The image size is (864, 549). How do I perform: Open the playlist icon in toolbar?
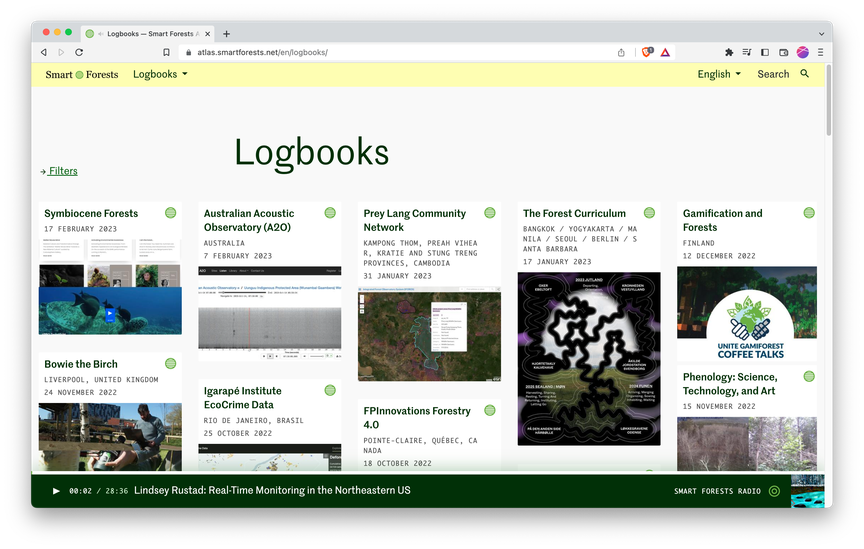(x=747, y=52)
